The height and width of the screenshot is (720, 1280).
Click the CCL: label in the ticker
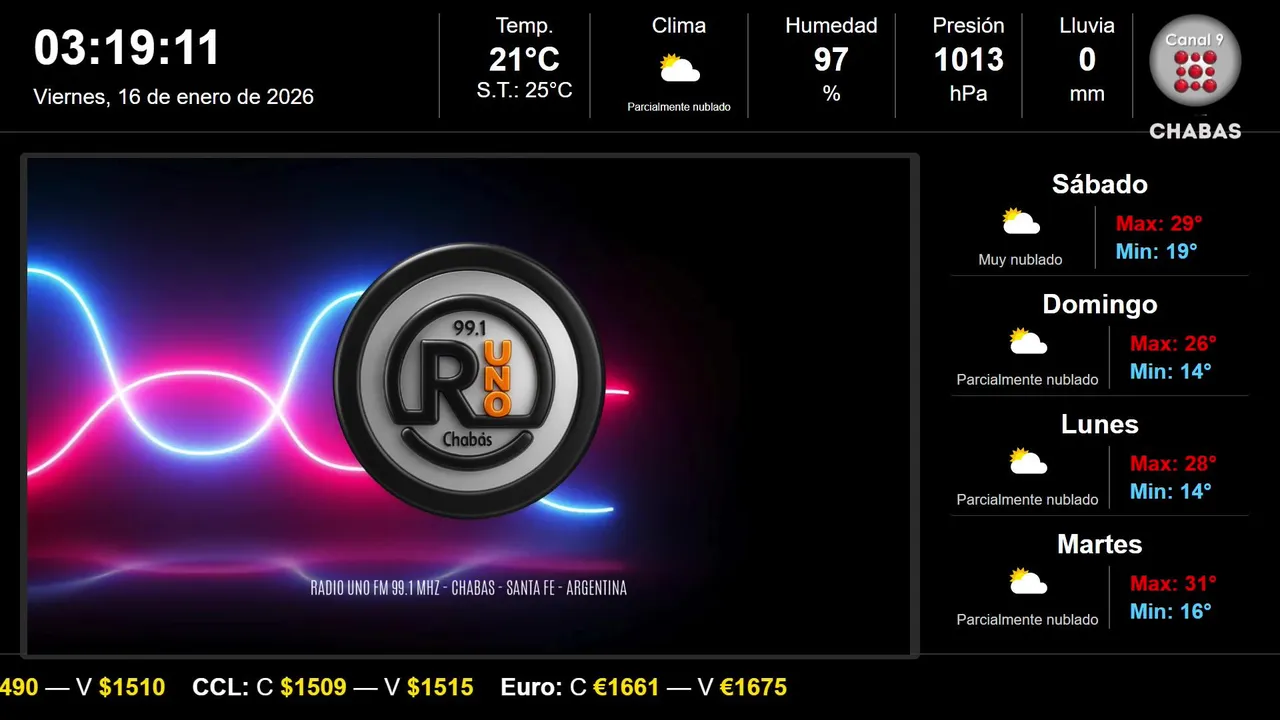220,688
